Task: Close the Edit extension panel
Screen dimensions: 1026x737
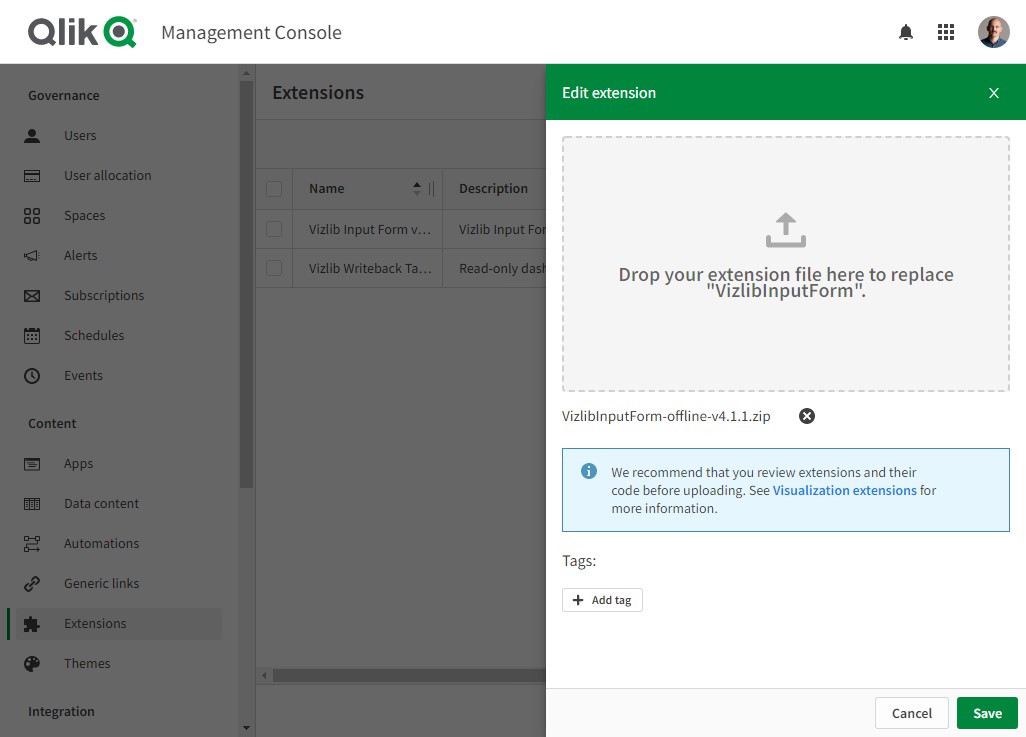Action: (x=993, y=93)
